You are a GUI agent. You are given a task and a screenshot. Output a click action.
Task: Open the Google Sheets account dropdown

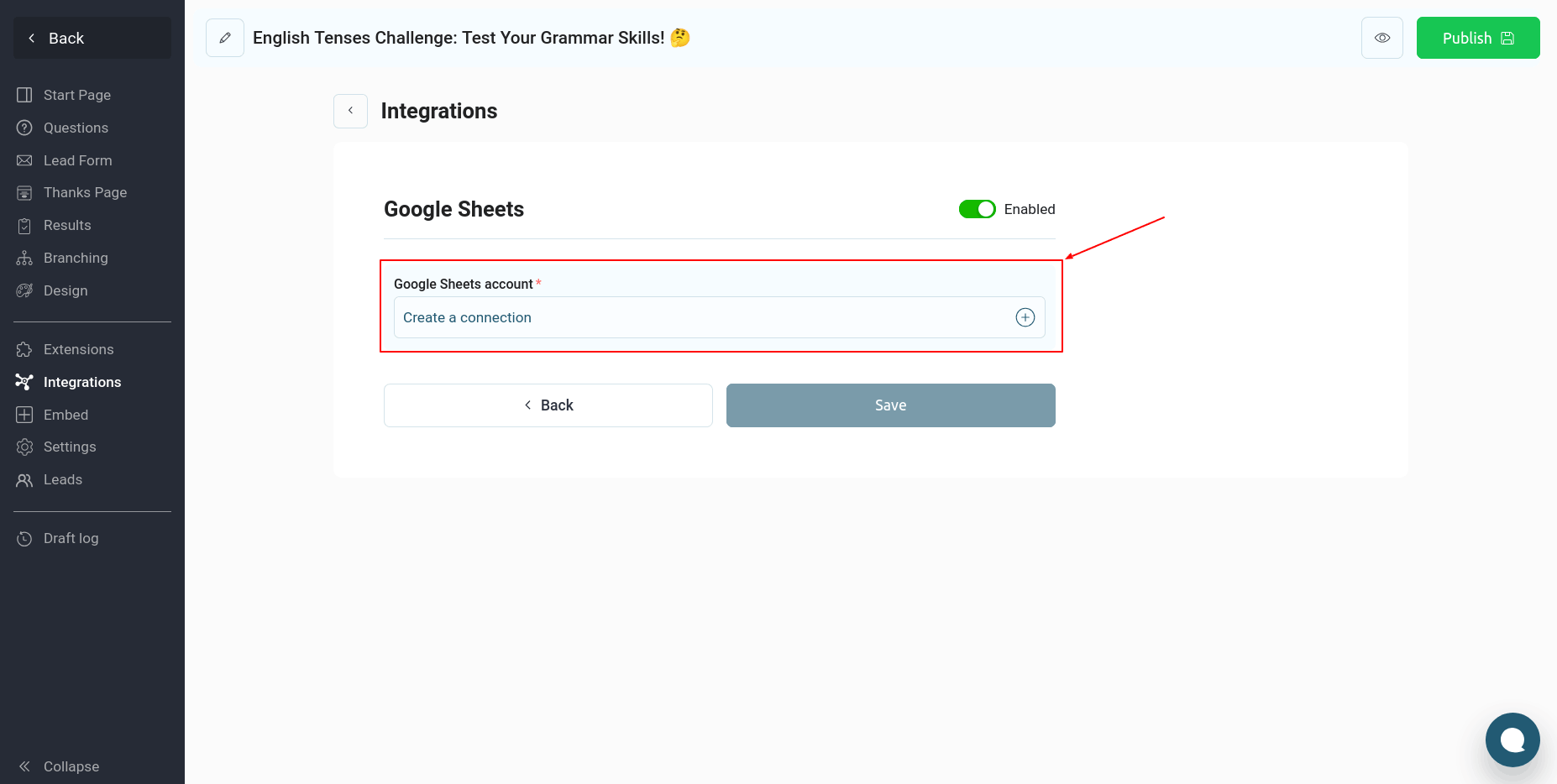click(x=705, y=317)
